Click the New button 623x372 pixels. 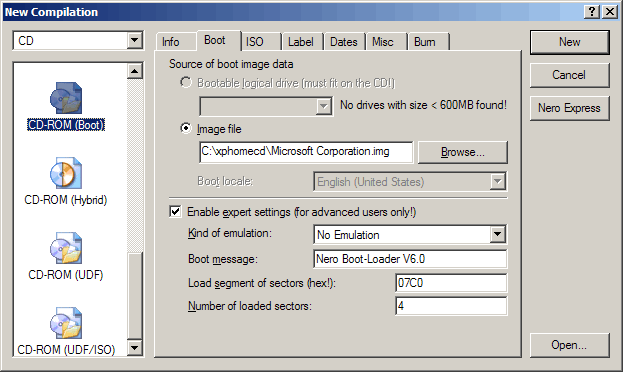tap(569, 42)
